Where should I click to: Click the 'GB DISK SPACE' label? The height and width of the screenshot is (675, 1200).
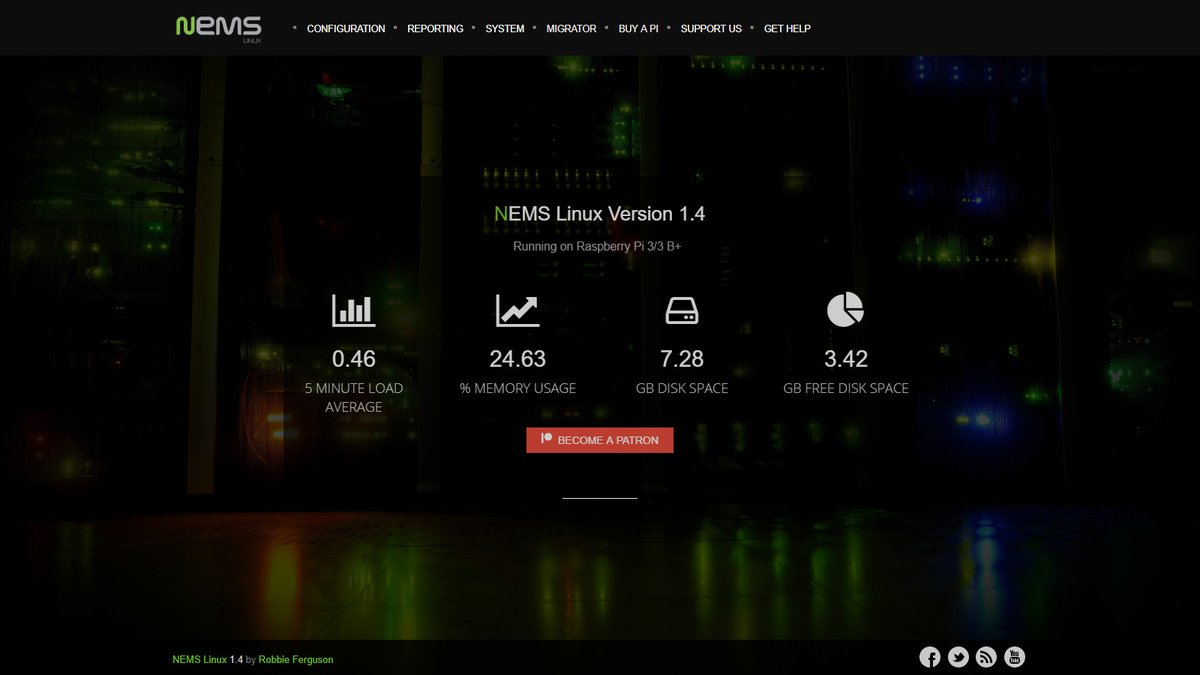click(682, 388)
